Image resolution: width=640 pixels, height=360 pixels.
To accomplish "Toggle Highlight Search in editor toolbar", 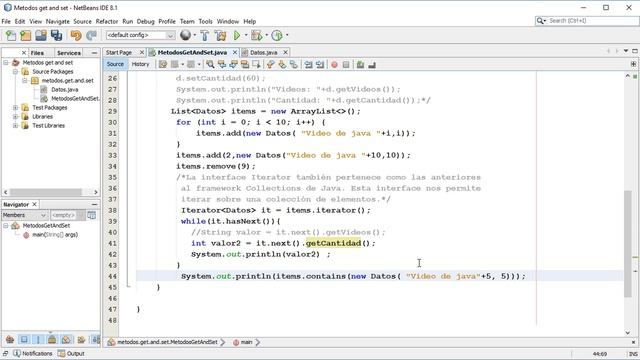I will (x=245, y=64).
